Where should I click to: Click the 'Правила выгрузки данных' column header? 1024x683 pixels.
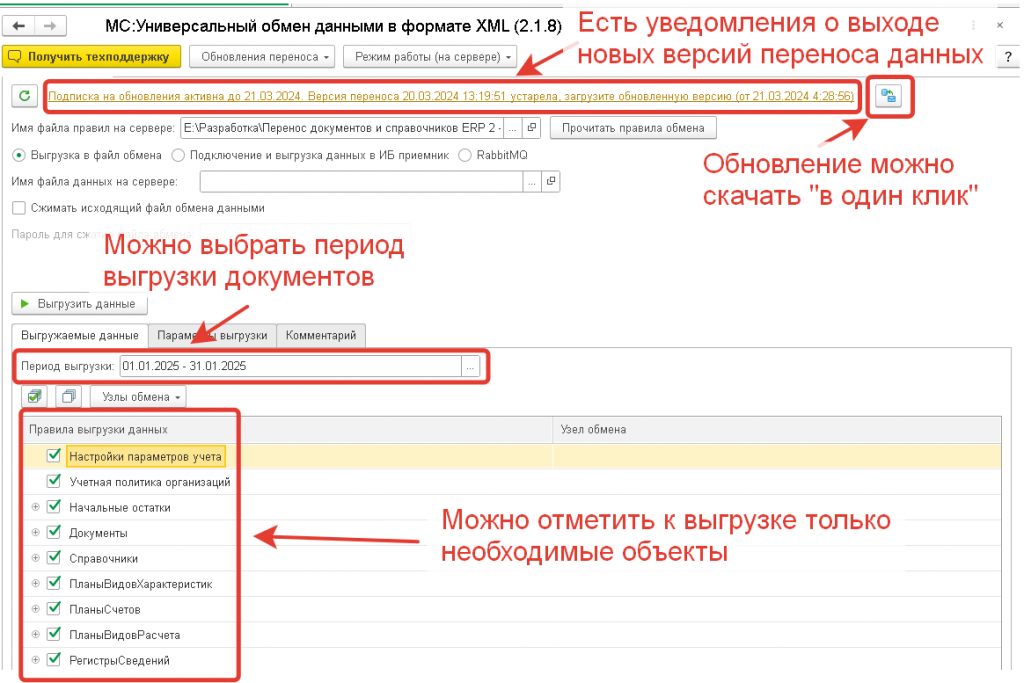(x=287, y=430)
